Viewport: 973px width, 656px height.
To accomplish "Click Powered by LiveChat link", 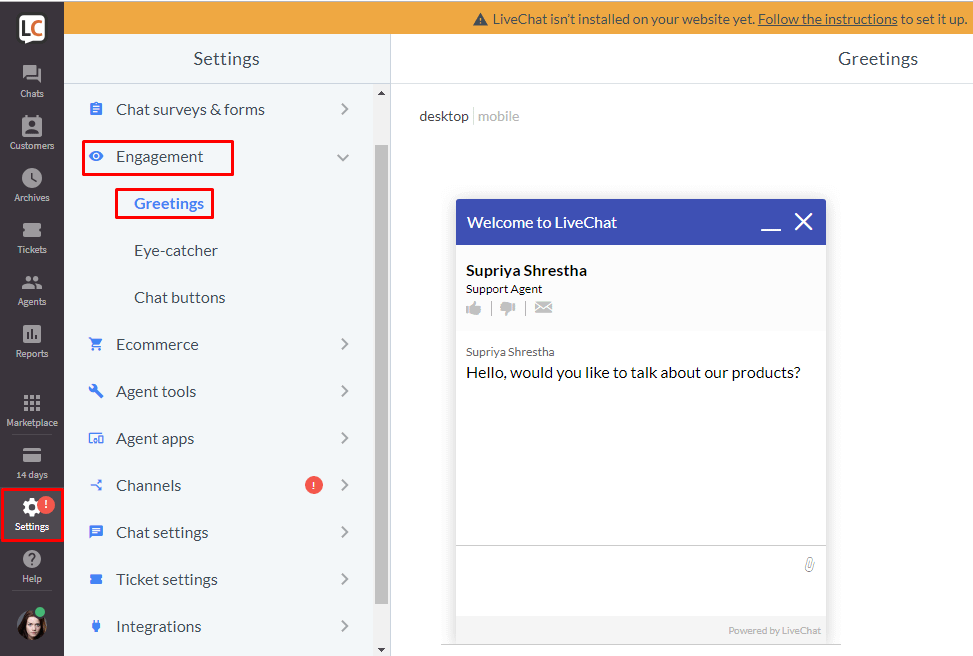I will point(774,631).
